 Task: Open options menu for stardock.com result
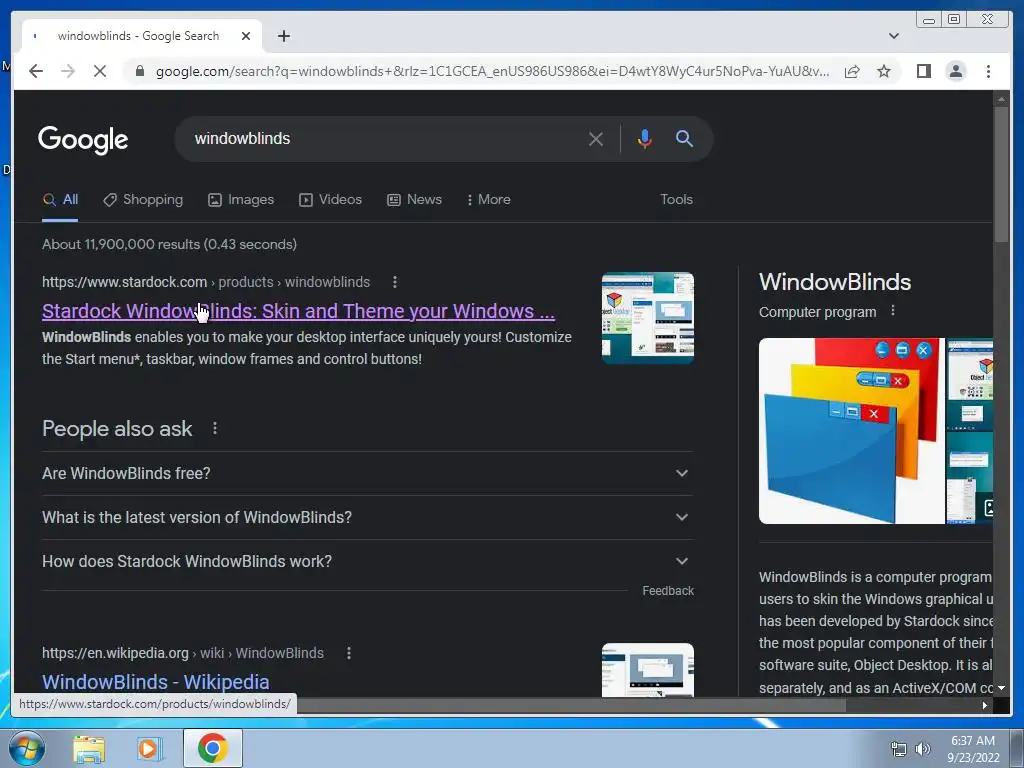[394, 282]
